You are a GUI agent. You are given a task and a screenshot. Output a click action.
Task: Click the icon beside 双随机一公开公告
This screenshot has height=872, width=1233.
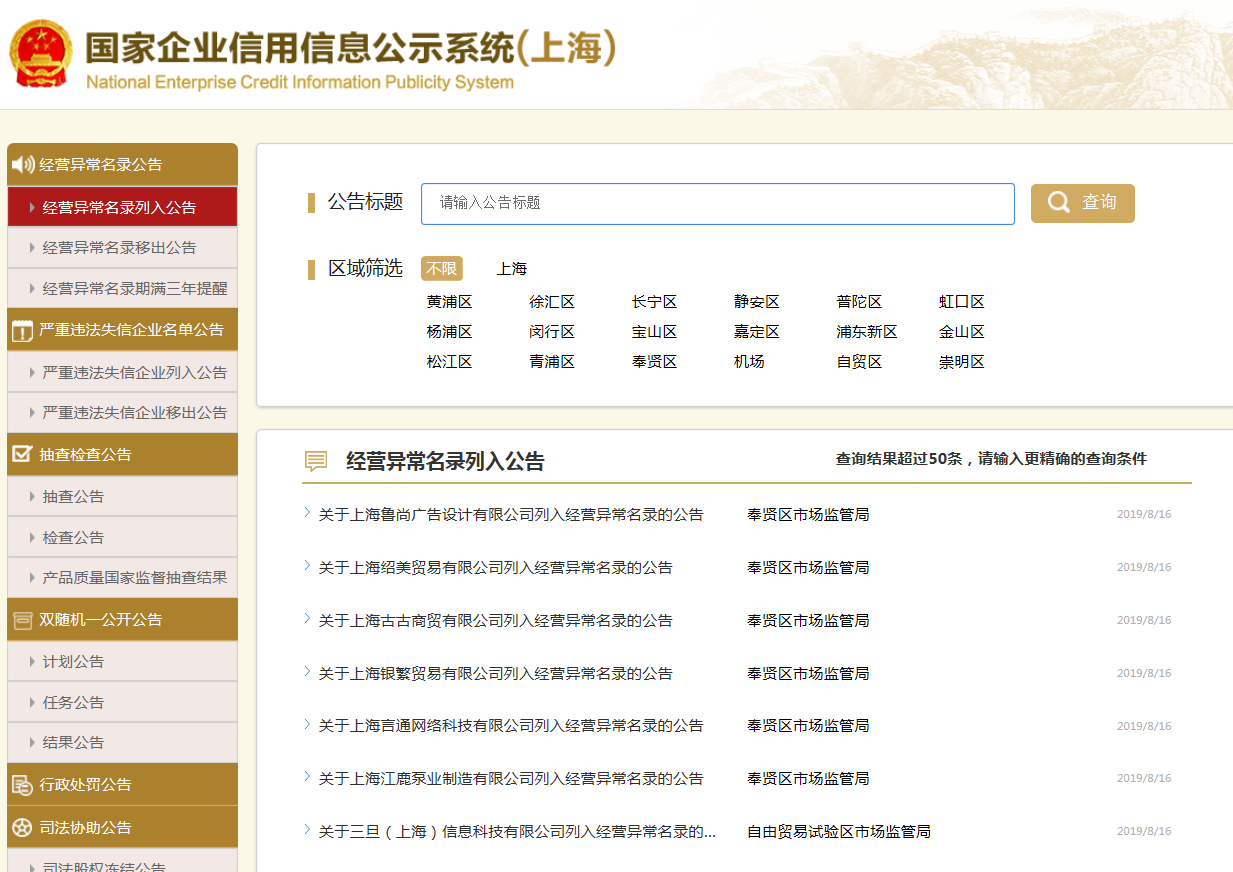click(22, 620)
